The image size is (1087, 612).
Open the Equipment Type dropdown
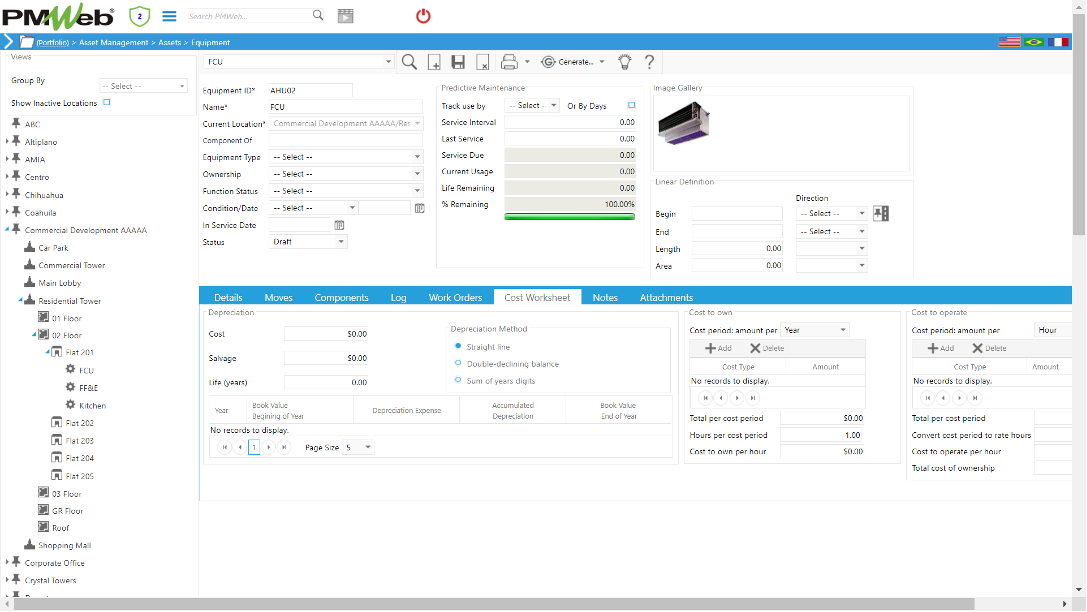[346, 157]
